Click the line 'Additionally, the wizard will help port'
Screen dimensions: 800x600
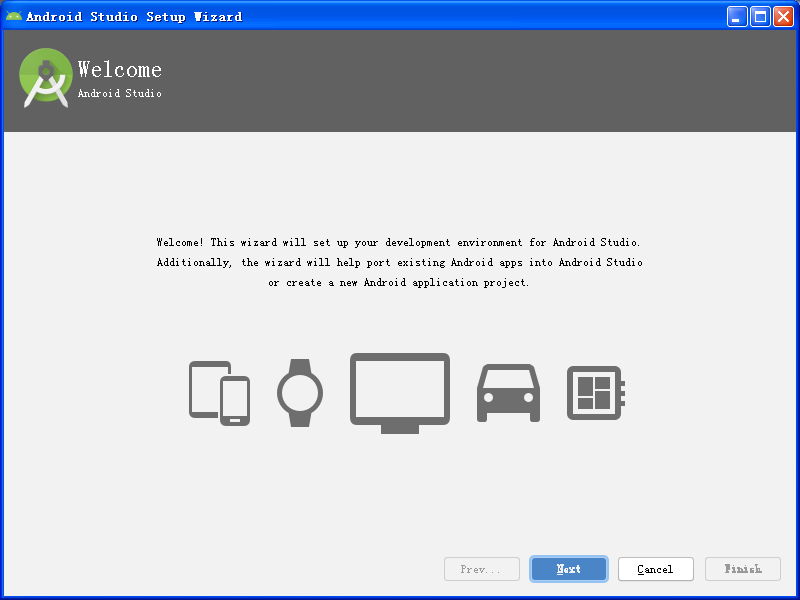pyautogui.click(x=399, y=262)
